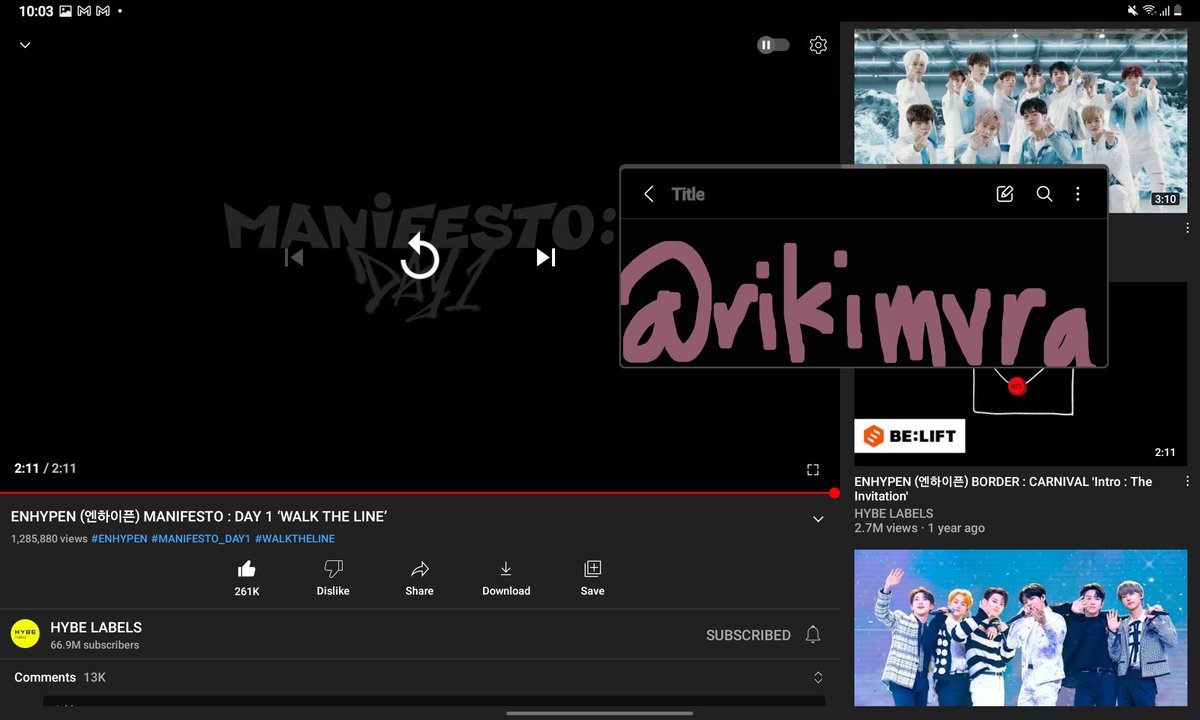Click the video title 'WALK THE LINE'

point(199,517)
